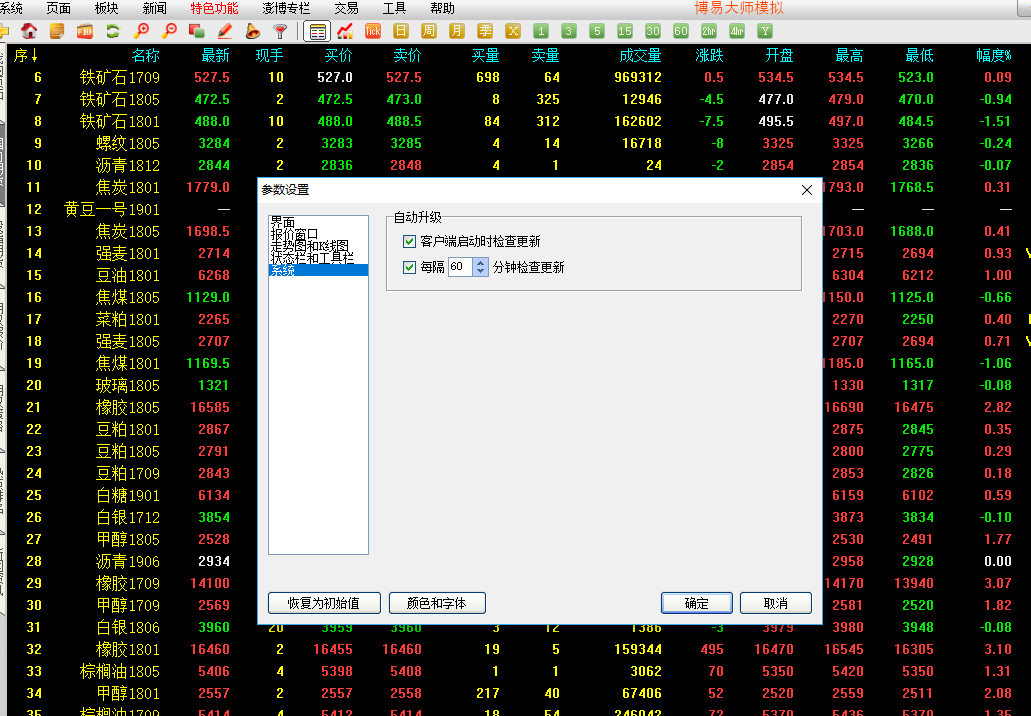1031x716 pixels.
Task: Uncheck 客户端启动时检查更新
Action: (x=409, y=242)
